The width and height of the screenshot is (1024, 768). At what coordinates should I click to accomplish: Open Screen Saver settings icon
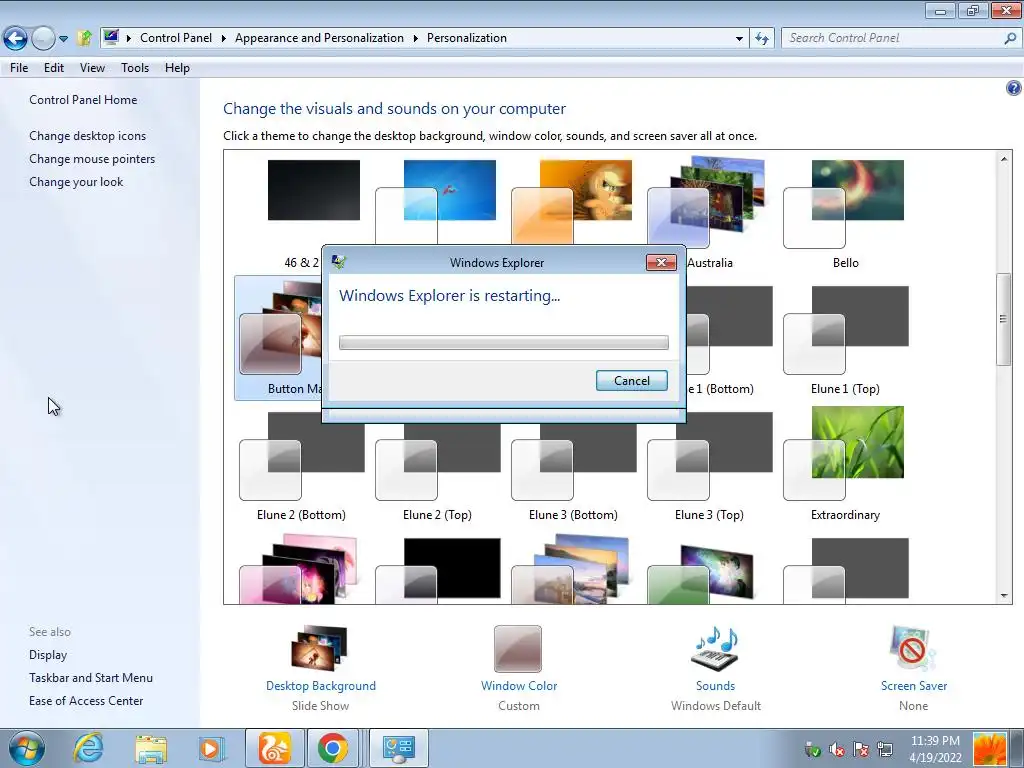click(913, 649)
